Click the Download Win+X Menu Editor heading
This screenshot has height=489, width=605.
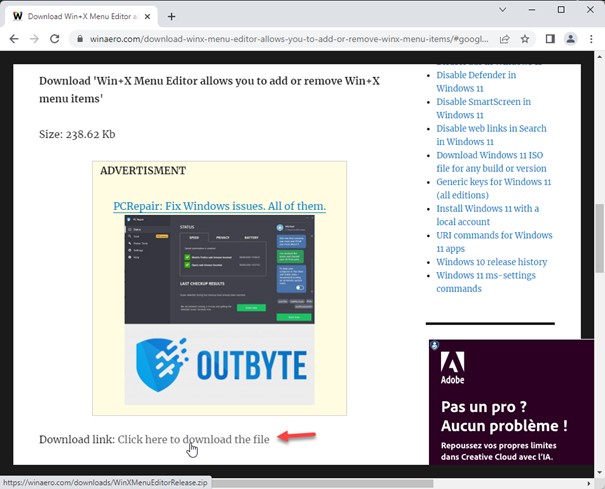tap(210, 90)
